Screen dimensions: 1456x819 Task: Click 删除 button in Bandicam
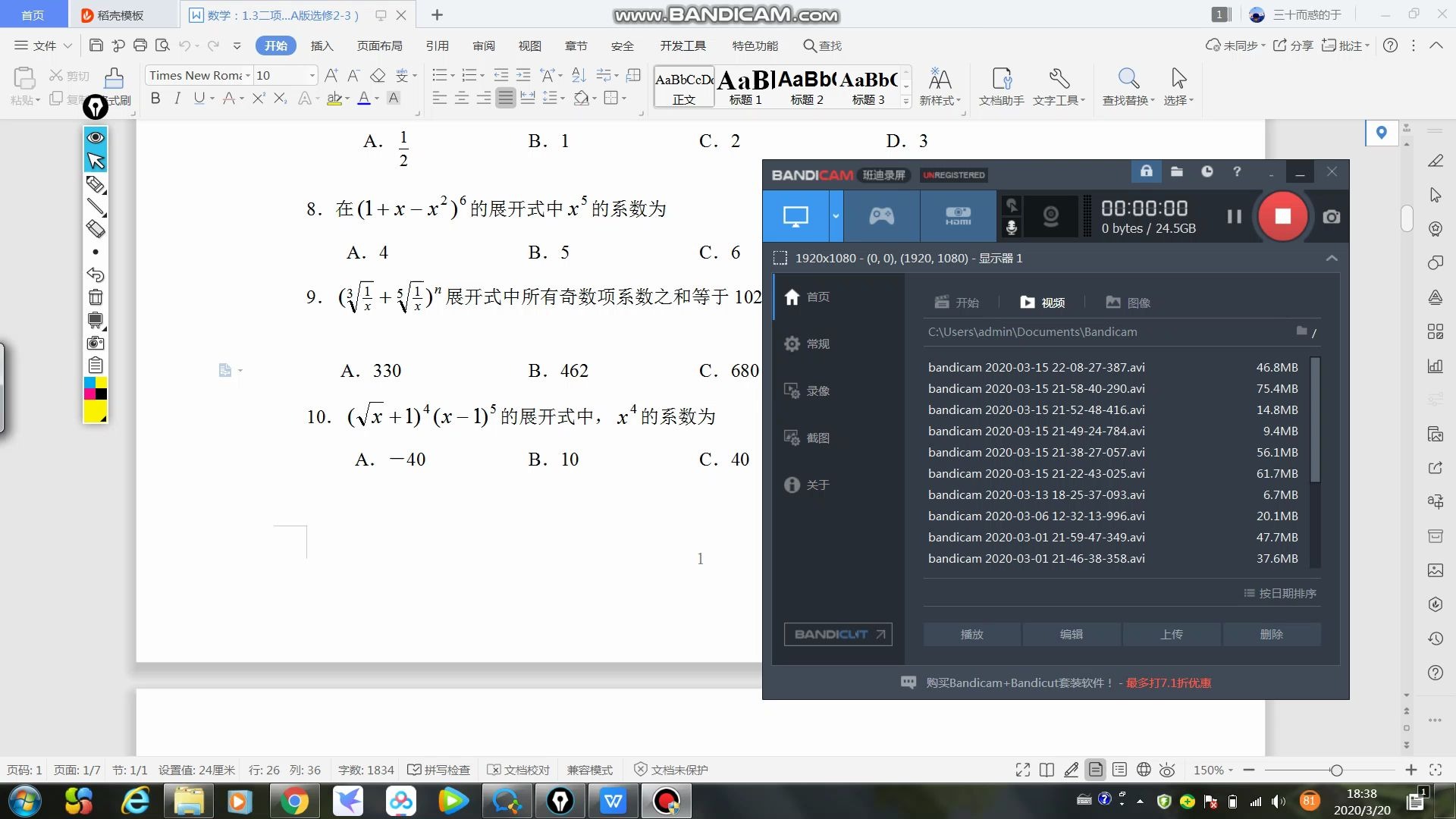coord(1271,633)
